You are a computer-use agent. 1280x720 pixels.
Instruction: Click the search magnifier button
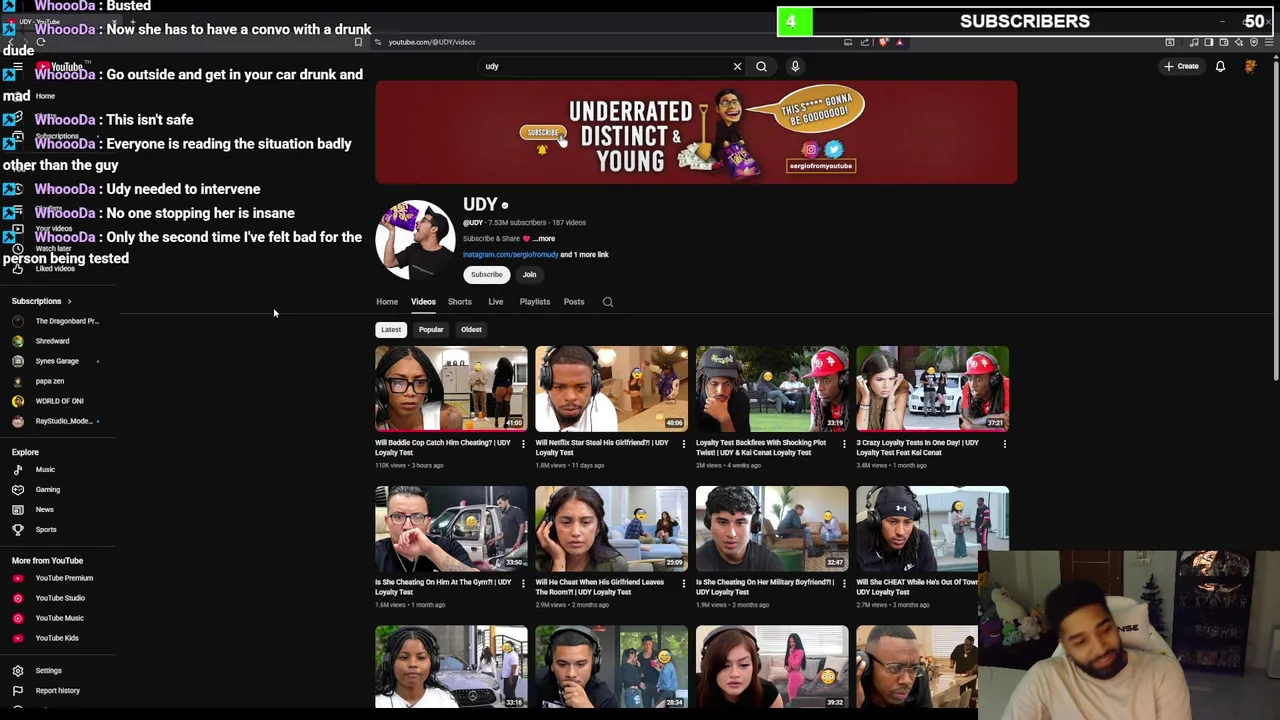pos(761,67)
